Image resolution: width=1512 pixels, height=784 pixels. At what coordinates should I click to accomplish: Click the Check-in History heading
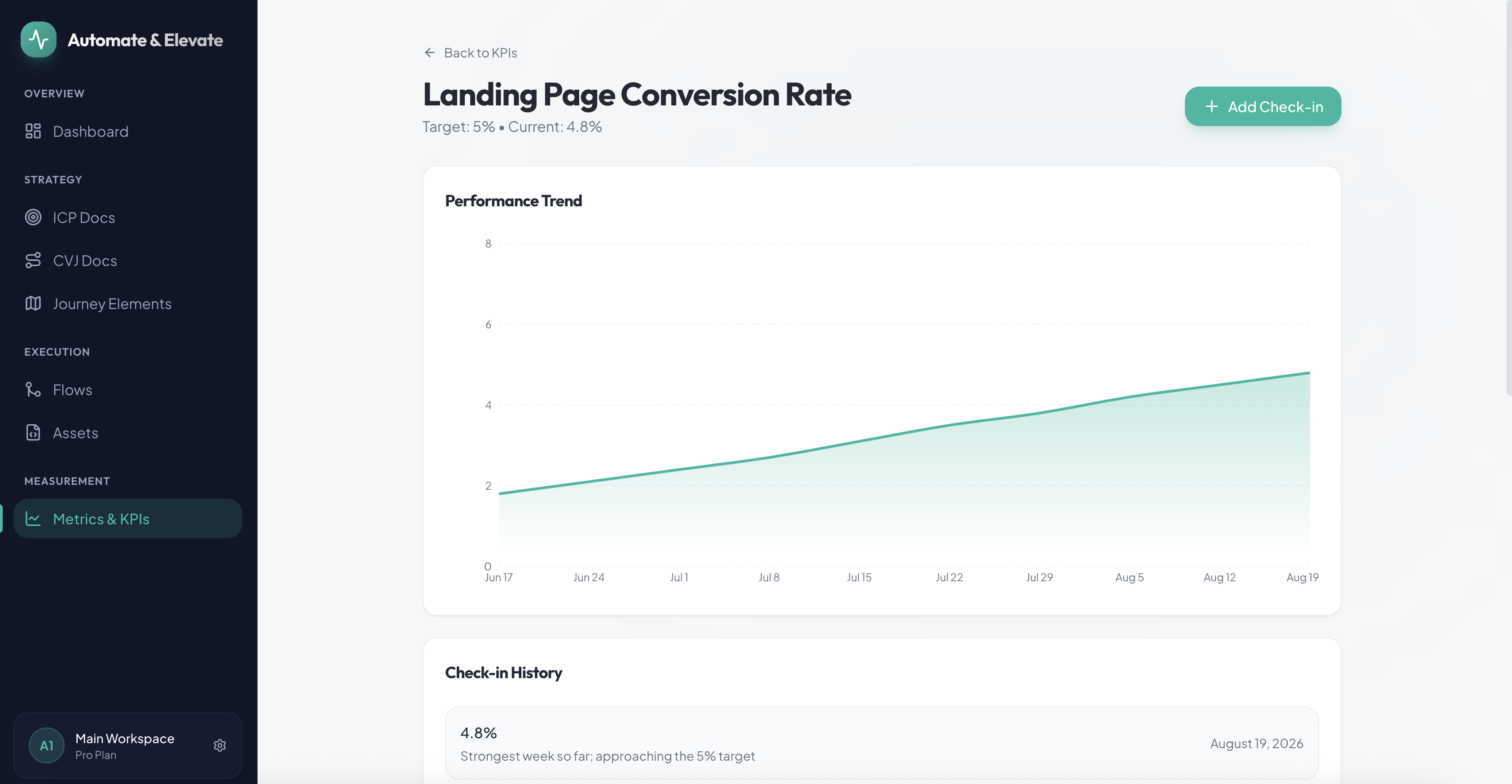(503, 672)
